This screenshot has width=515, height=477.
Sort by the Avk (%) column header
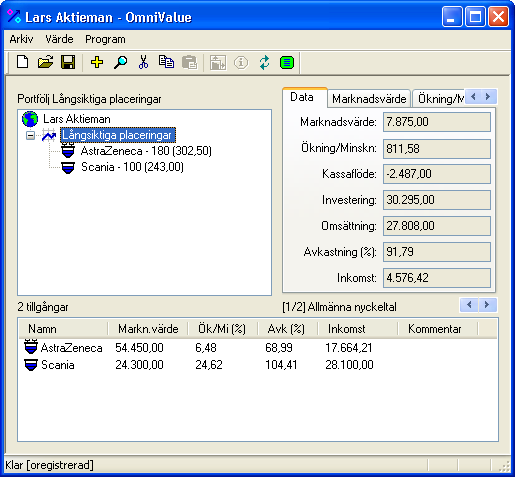pos(288,329)
